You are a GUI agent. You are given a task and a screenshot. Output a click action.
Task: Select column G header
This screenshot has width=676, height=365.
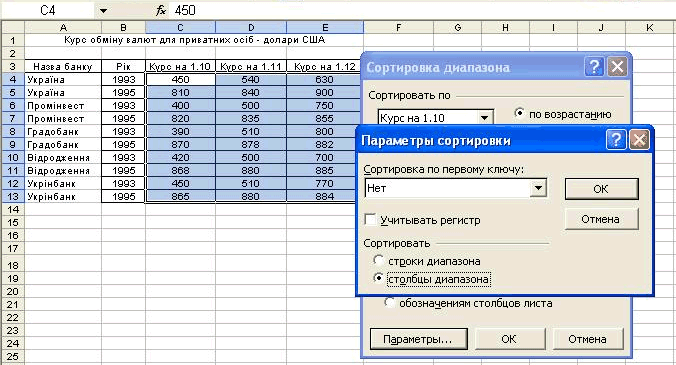[458, 28]
